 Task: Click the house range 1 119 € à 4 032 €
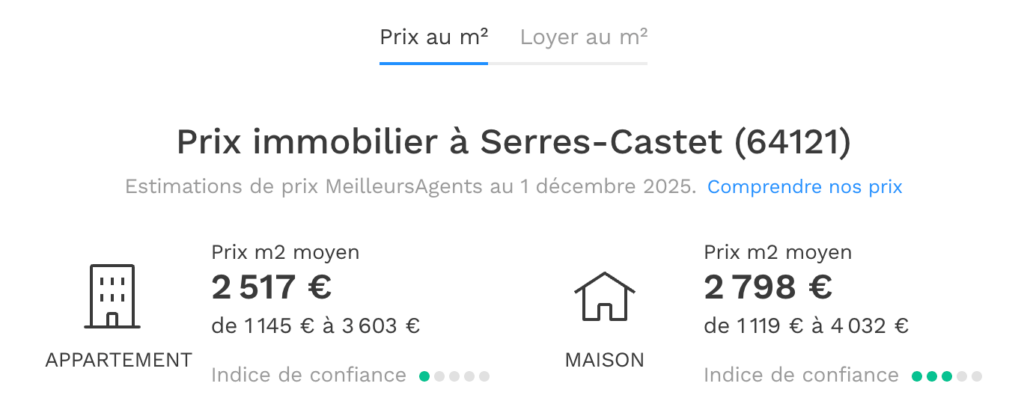[x=806, y=325]
